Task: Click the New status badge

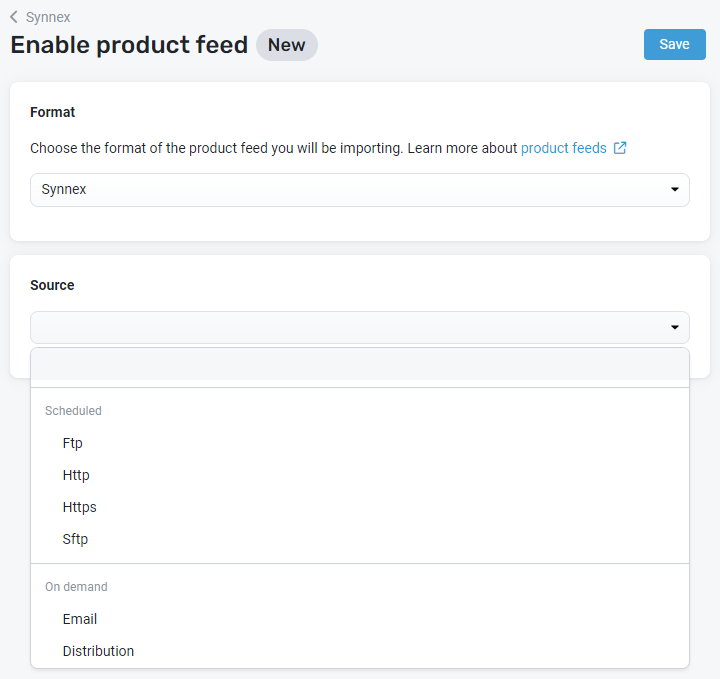Action: (x=287, y=45)
